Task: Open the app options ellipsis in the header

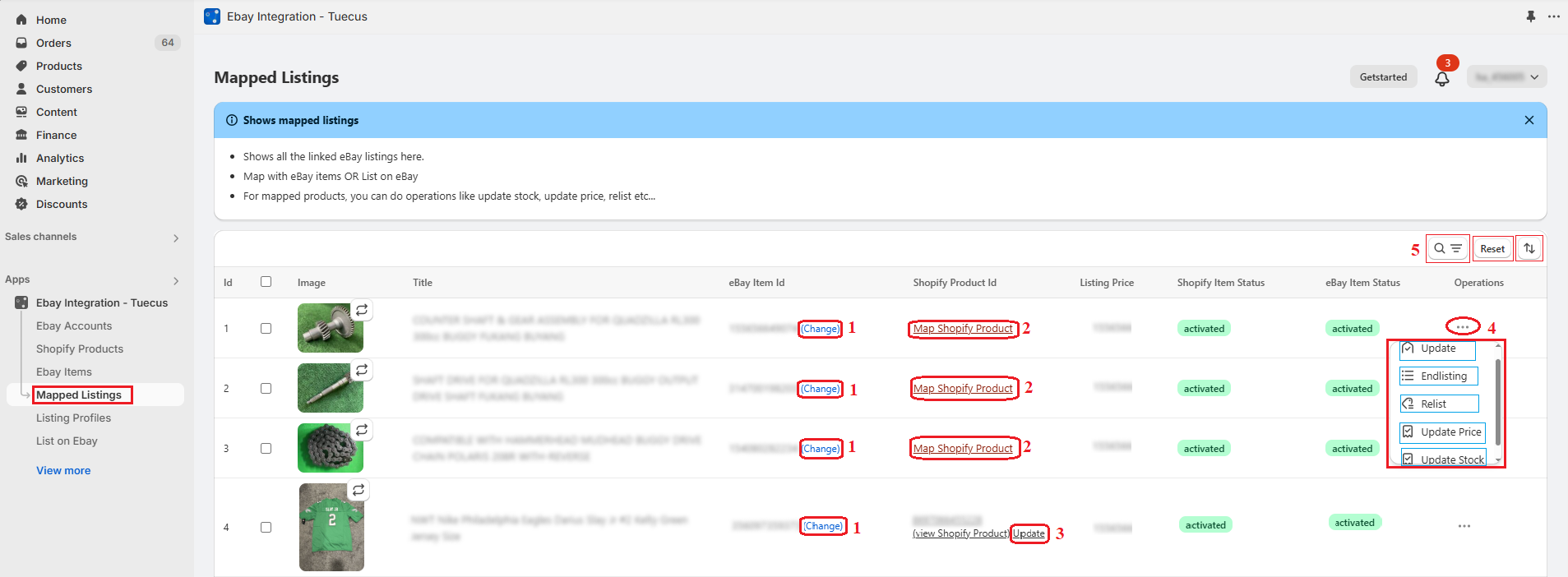Action: pos(1553,16)
